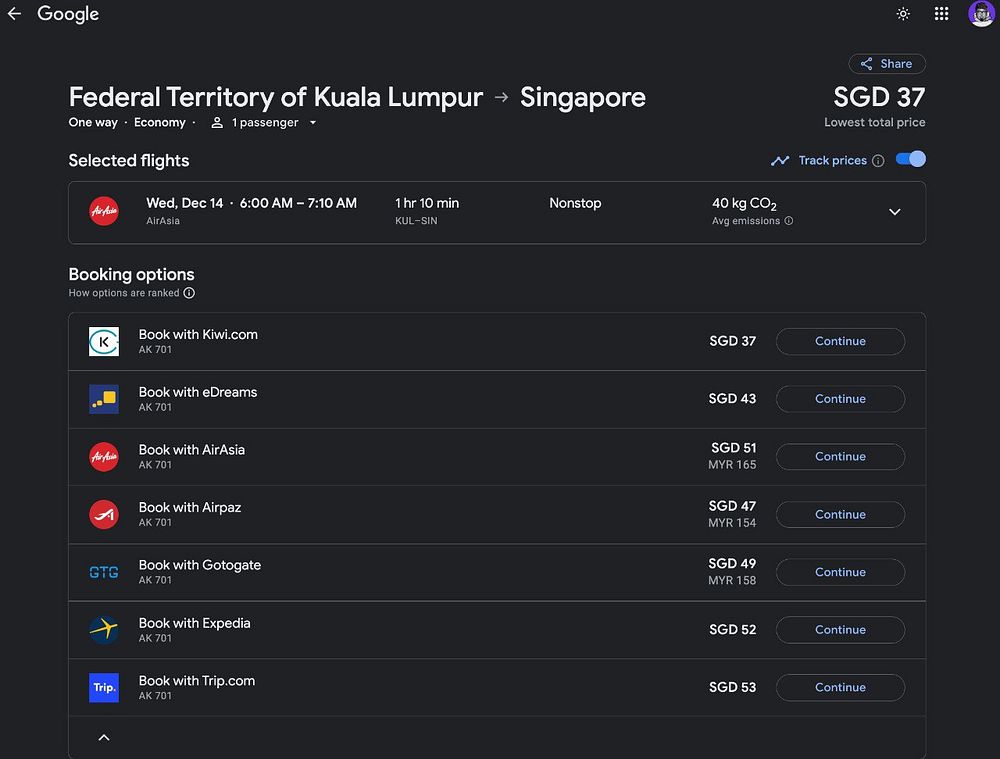Select the Book with Gotogate option

click(200, 565)
